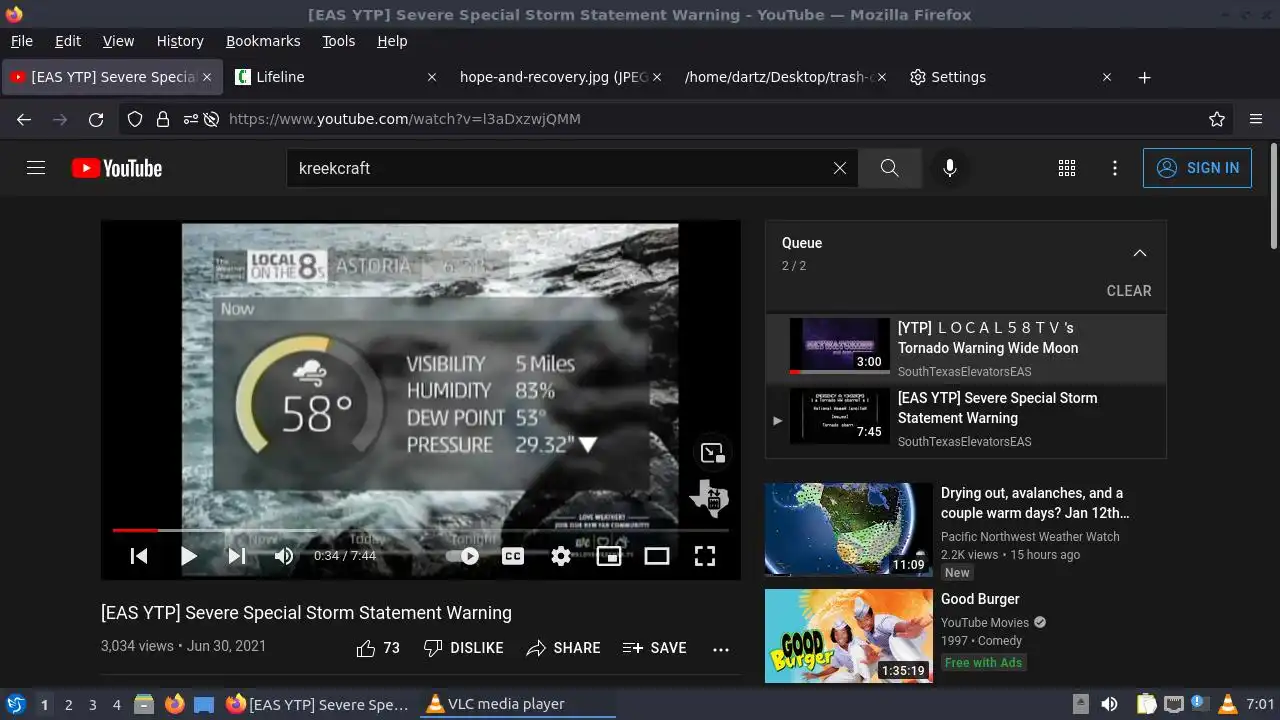Open the History menu
The image size is (1280, 720).
click(x=180, y=41)
